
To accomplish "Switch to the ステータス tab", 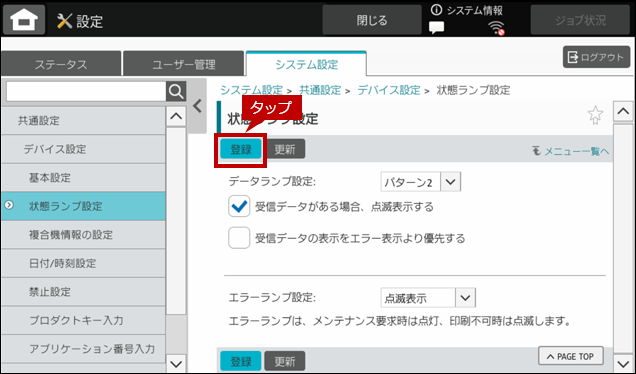I will (61, 64).
